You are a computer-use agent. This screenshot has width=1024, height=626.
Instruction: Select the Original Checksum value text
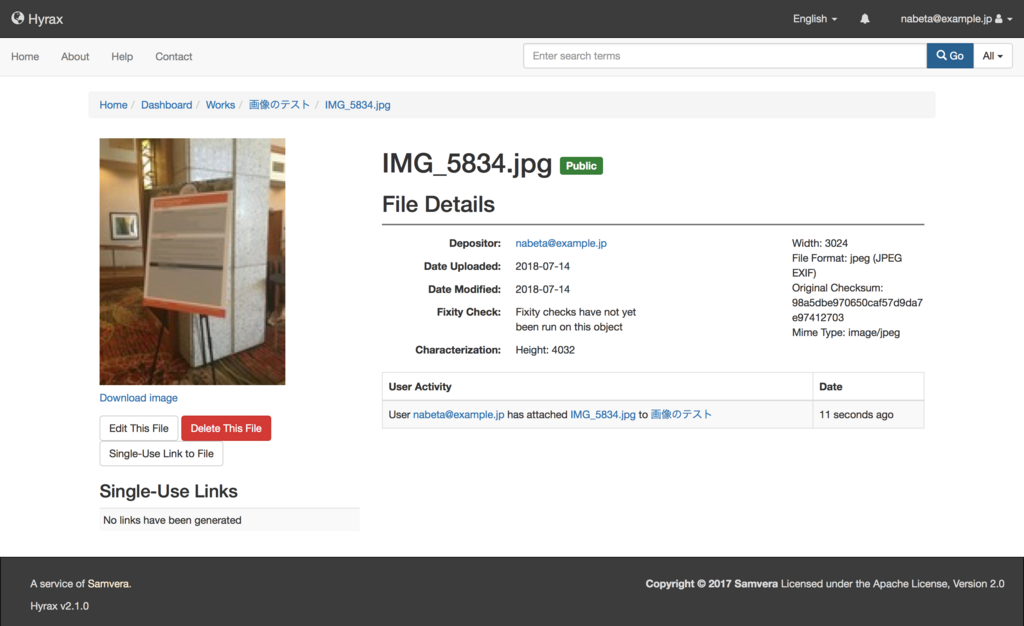click(857, 310)
